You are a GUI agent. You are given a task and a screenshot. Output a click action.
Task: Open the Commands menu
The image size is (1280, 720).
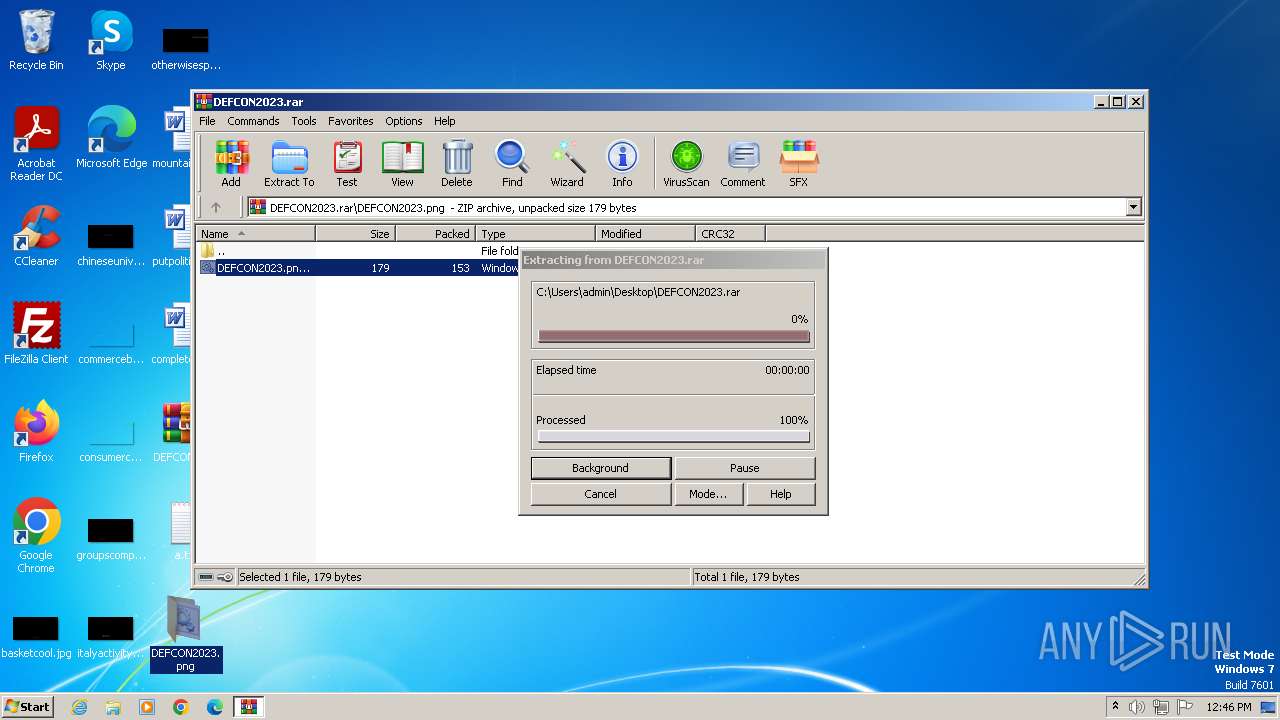(253, 121)
